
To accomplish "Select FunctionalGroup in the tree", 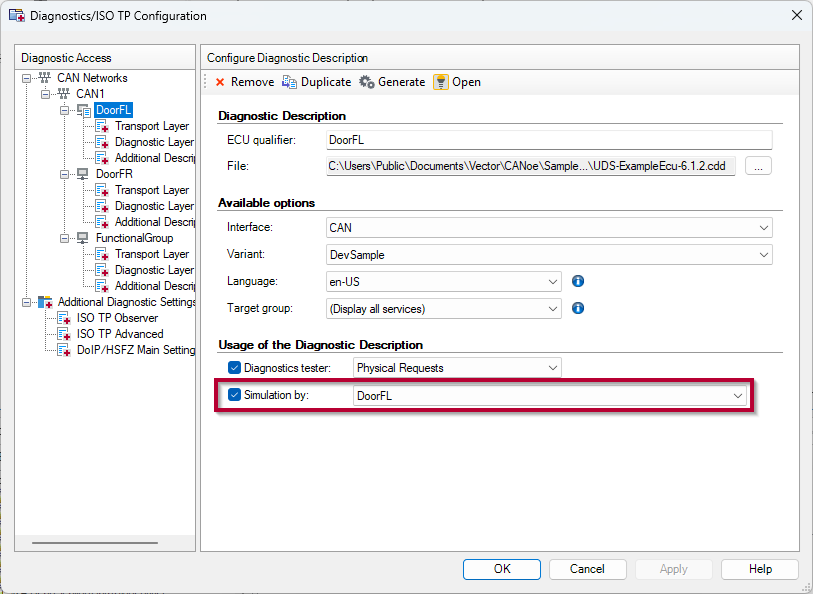I will click(x=134, y=238).
